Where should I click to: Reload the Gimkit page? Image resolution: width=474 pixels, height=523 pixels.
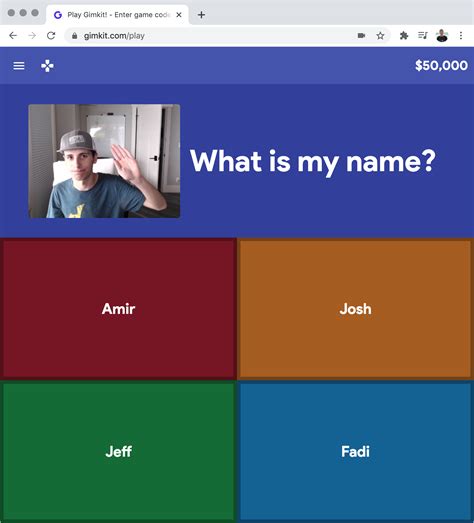coord(51,35)
